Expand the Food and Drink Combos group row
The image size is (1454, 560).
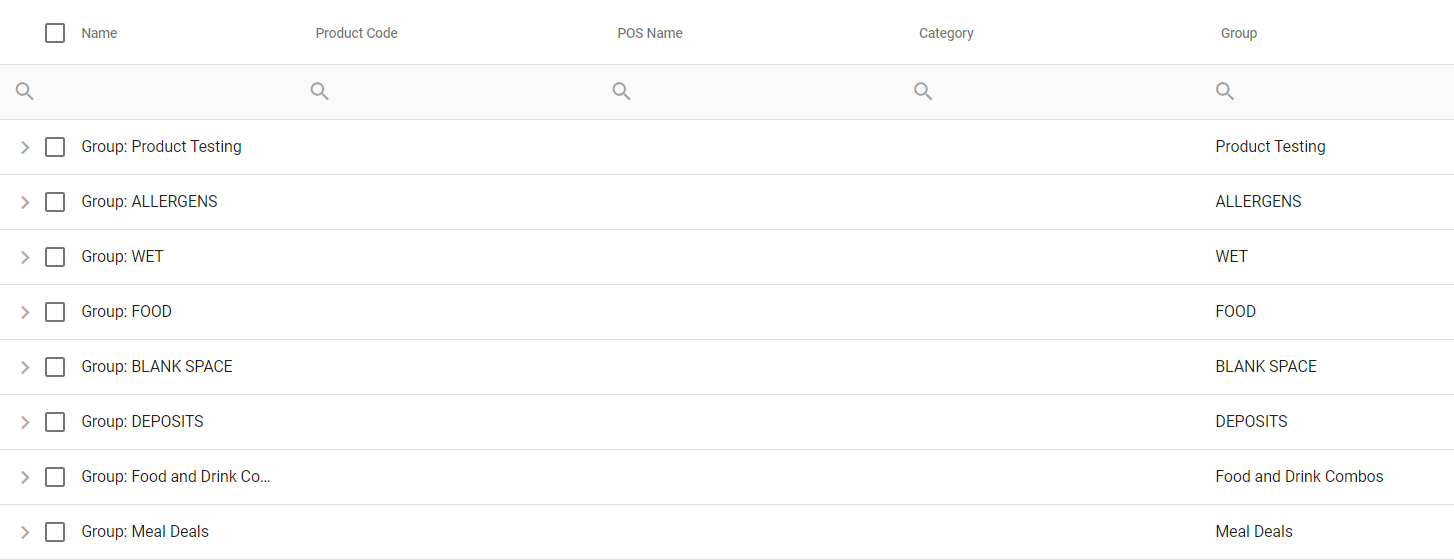point(25,477)
